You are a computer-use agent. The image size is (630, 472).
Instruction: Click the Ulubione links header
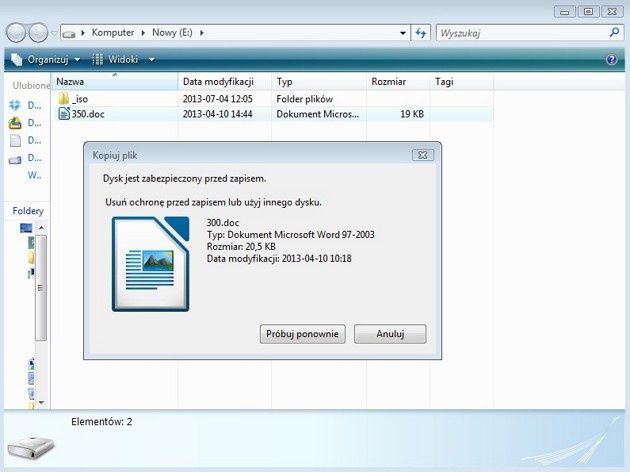pyautogui.click(x=31, y=86)
